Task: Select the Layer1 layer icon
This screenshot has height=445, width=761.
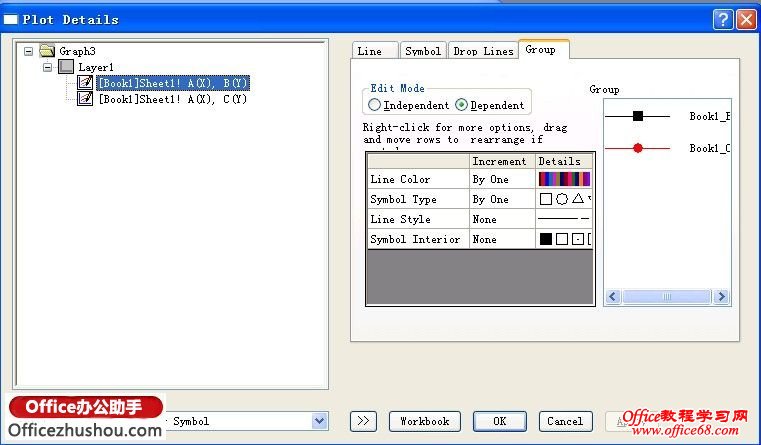Action: click(x=66, y=66)
